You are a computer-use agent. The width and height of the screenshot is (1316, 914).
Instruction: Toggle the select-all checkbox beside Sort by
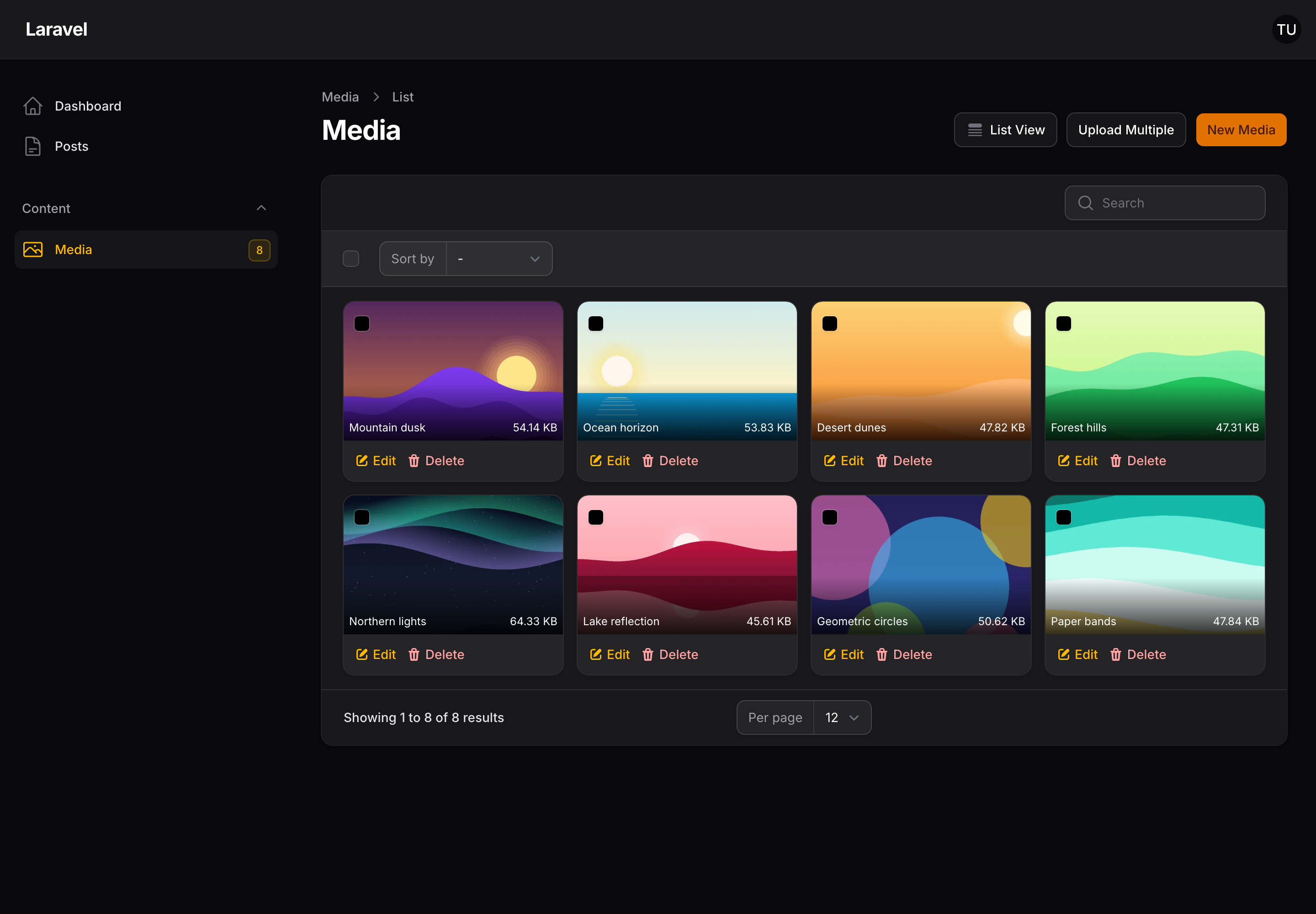click(351, 259)
